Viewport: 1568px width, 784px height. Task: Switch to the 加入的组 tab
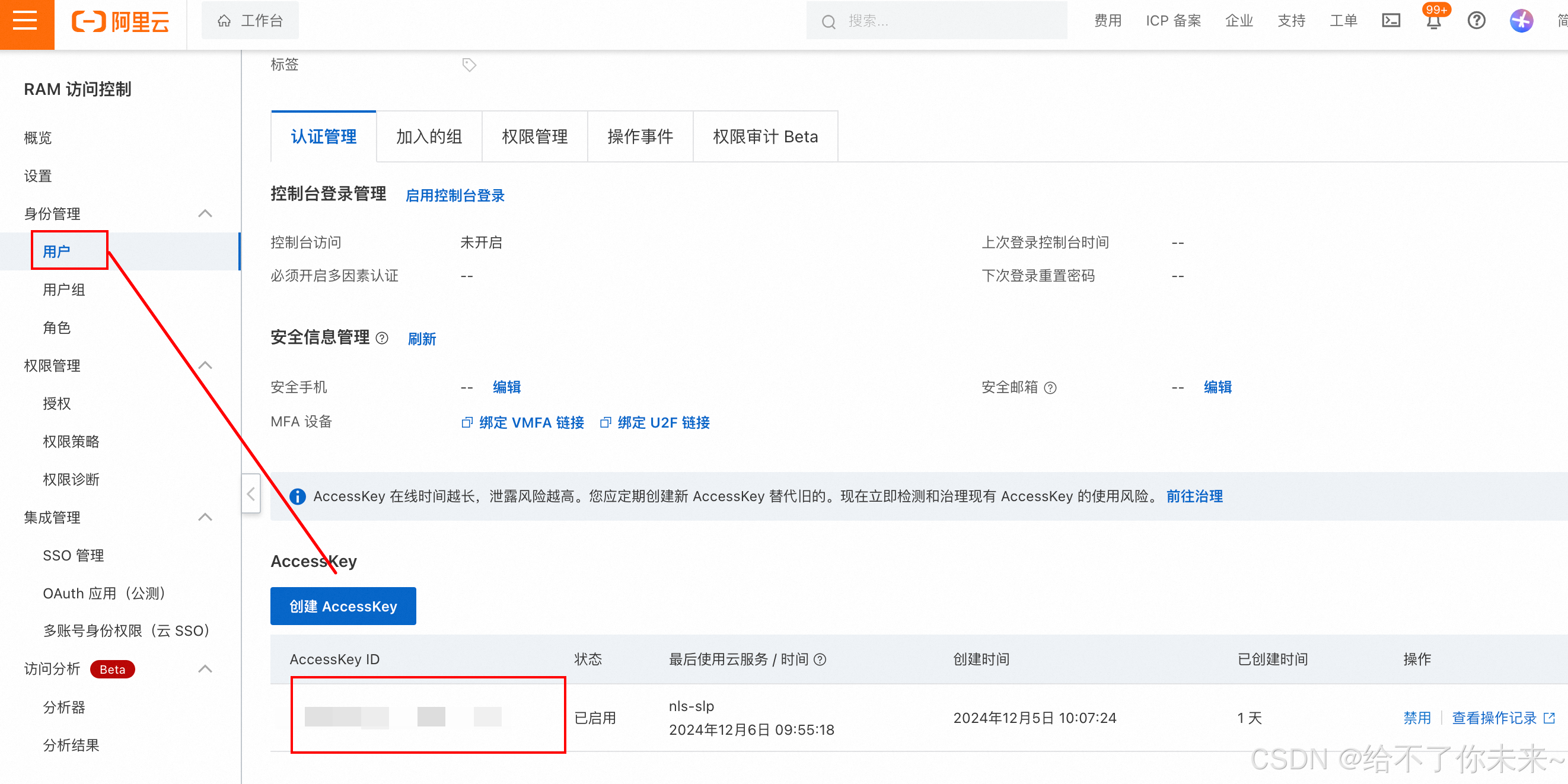429,137
